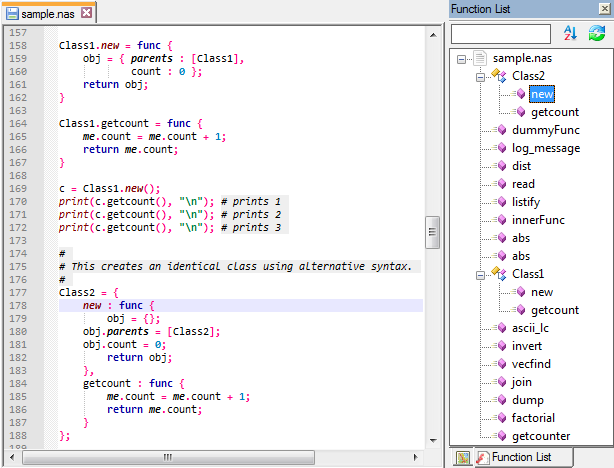Focus the function search field
This screenshot has height=468, width=614.
501,34
